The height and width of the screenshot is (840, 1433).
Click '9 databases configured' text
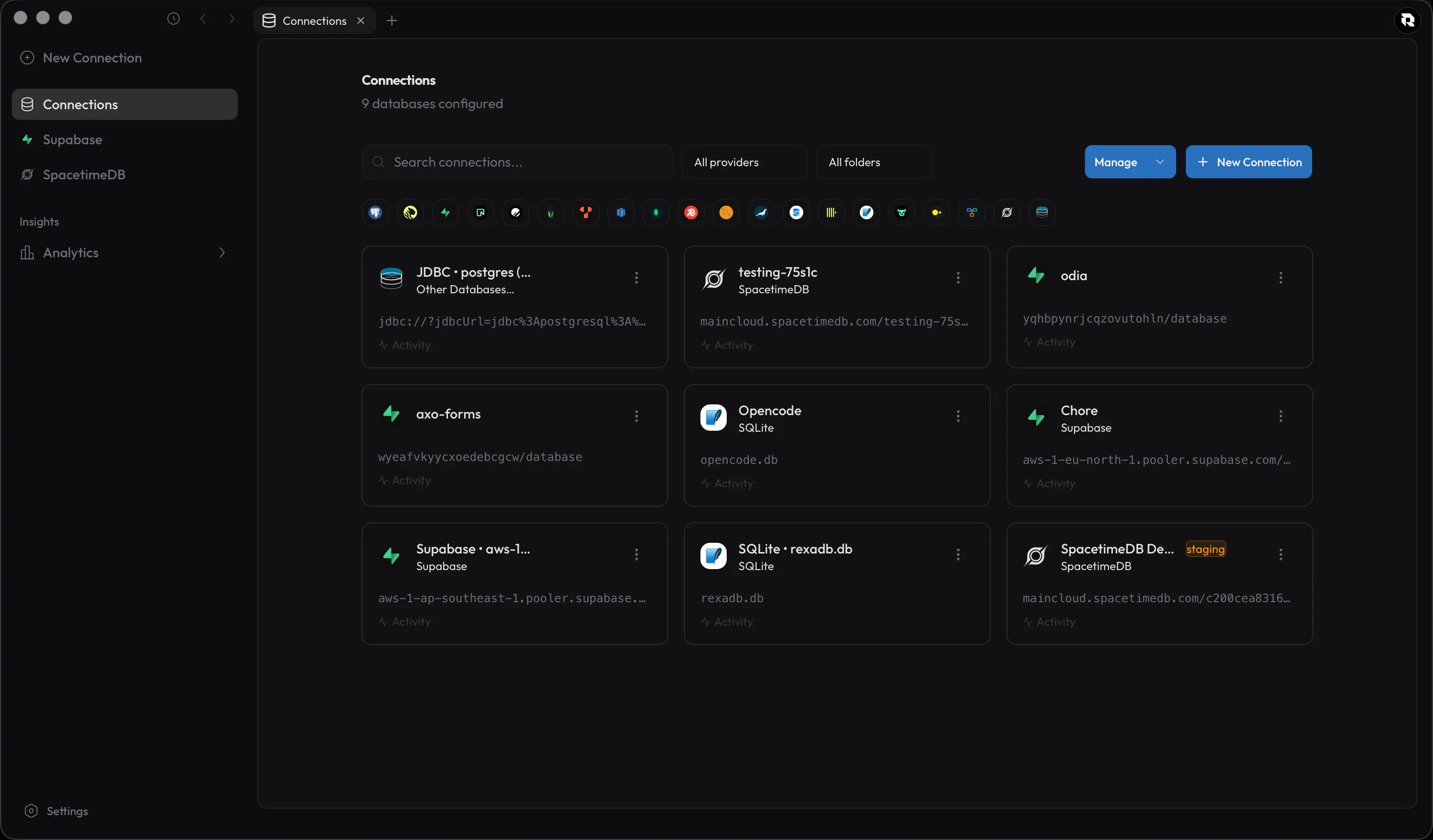432,103
